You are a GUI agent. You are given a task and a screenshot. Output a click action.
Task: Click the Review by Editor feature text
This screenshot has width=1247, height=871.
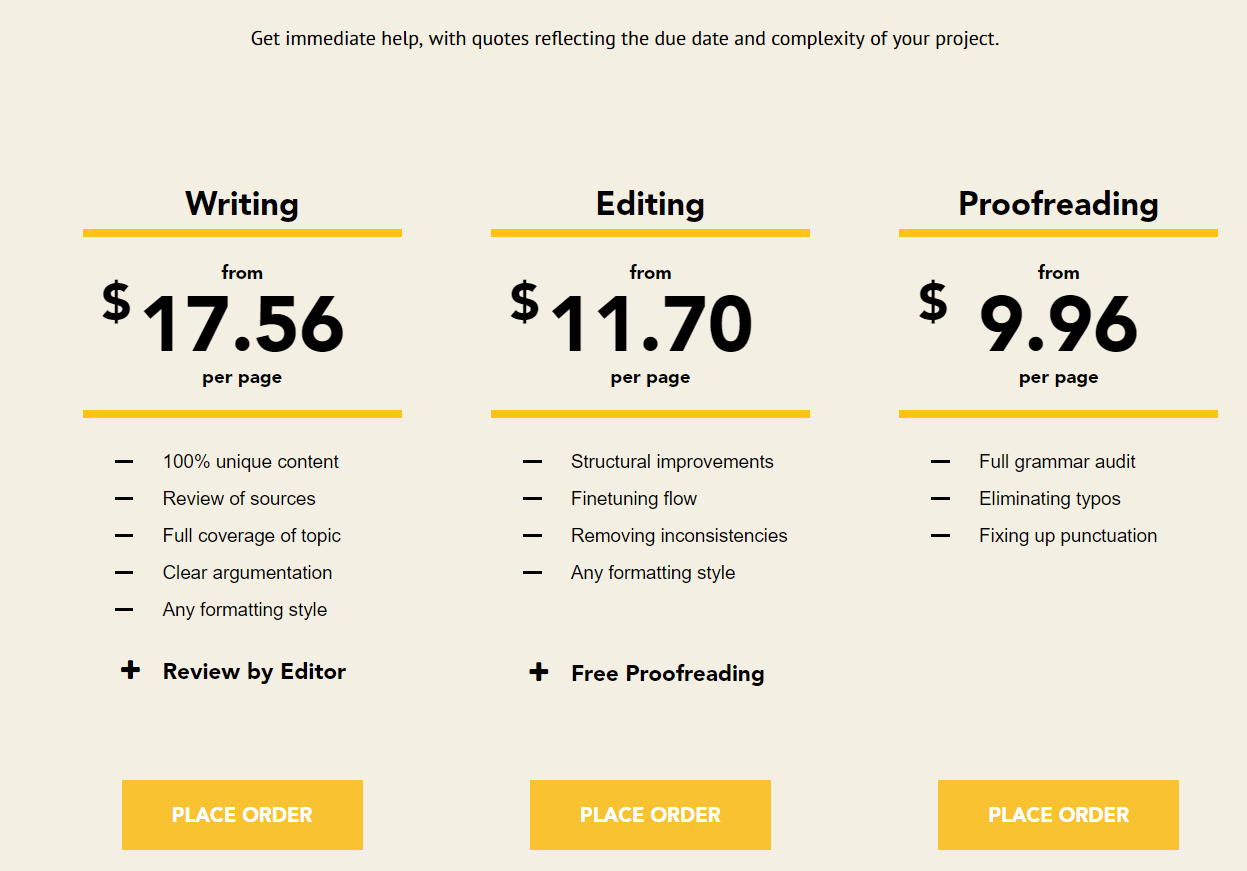tap(254, 672)
